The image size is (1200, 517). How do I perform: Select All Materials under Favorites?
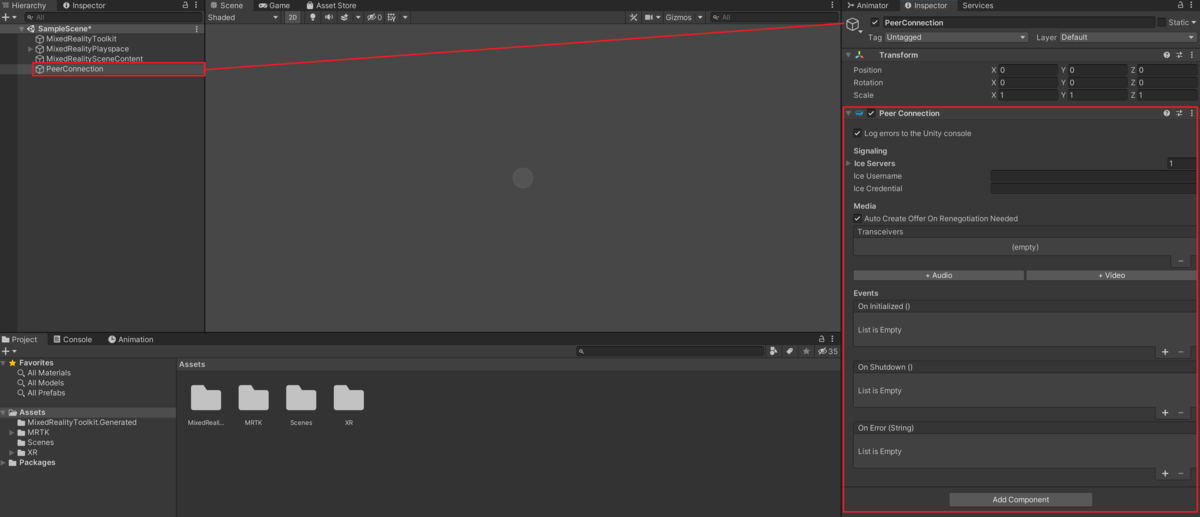[x=48, y=373]
